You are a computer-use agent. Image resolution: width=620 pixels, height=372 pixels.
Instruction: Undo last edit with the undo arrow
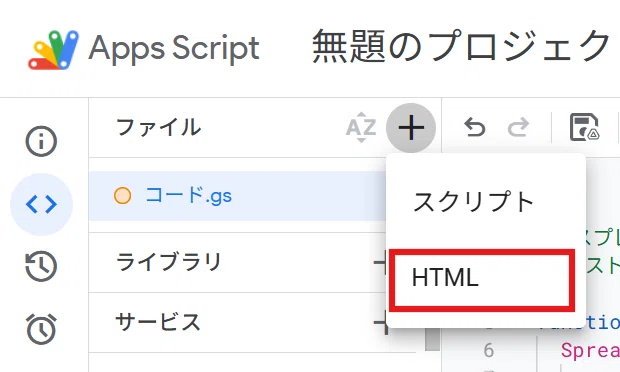(474, 127)
